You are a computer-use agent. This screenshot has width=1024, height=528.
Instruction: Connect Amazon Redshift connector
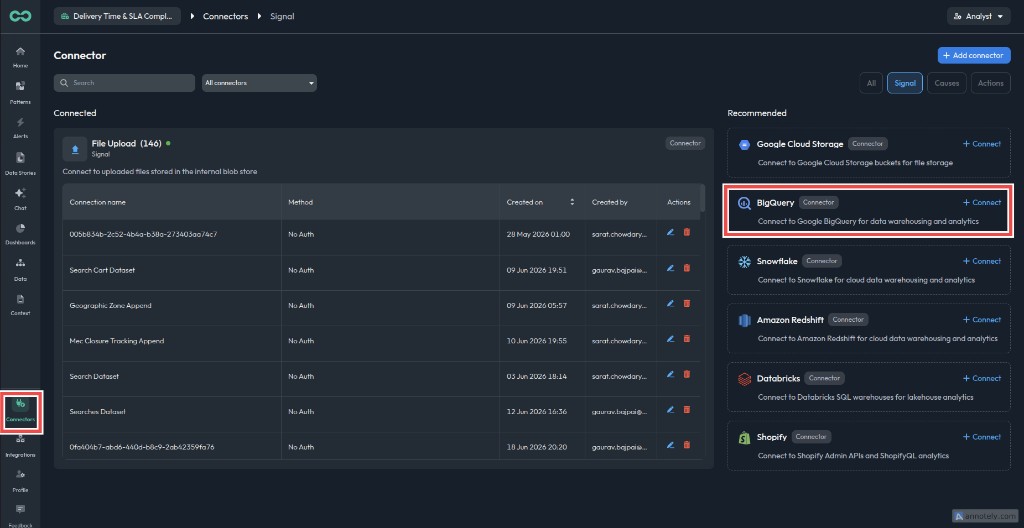[982, 320]
